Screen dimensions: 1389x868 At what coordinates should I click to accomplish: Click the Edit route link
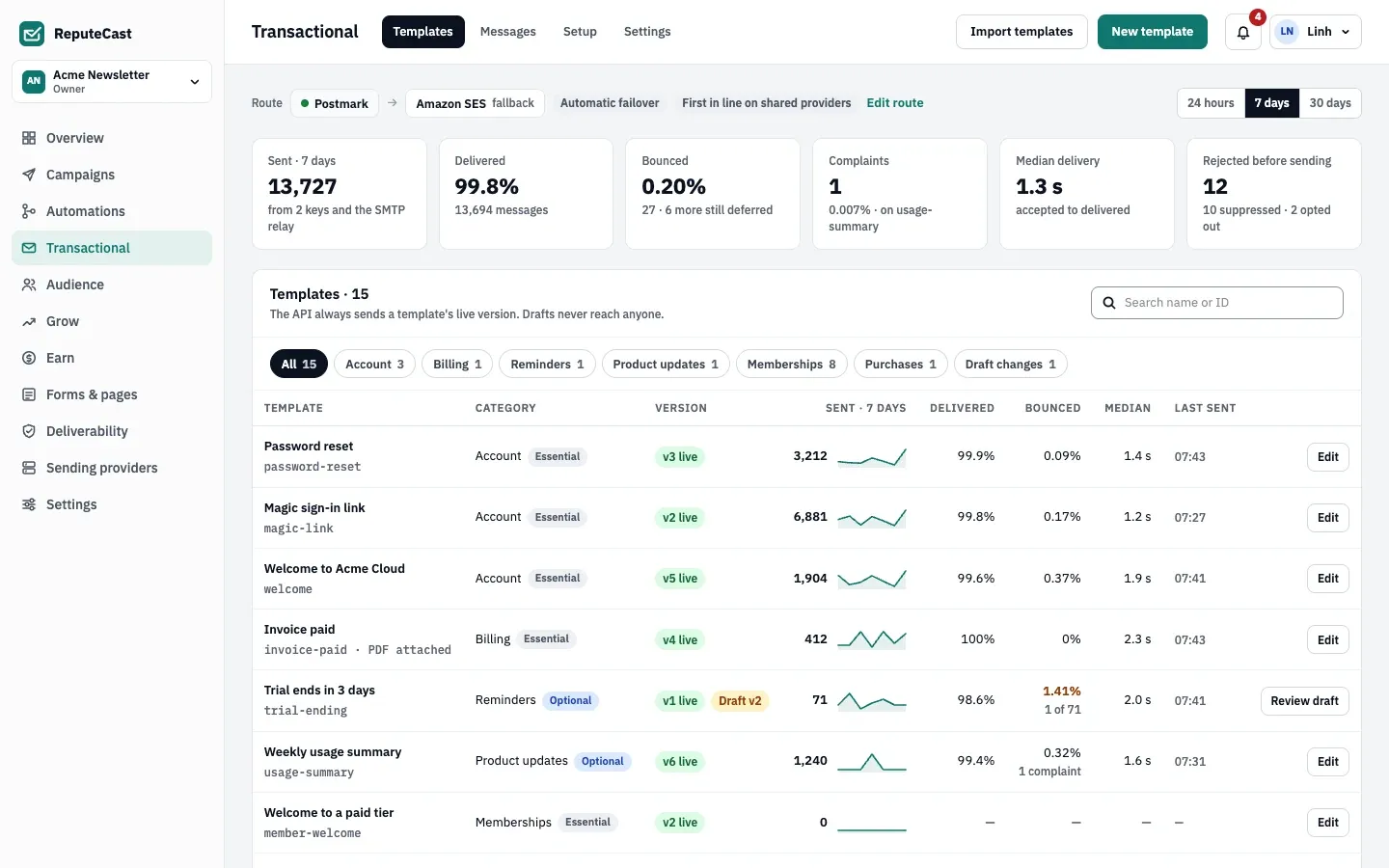[x=895, y=103]
